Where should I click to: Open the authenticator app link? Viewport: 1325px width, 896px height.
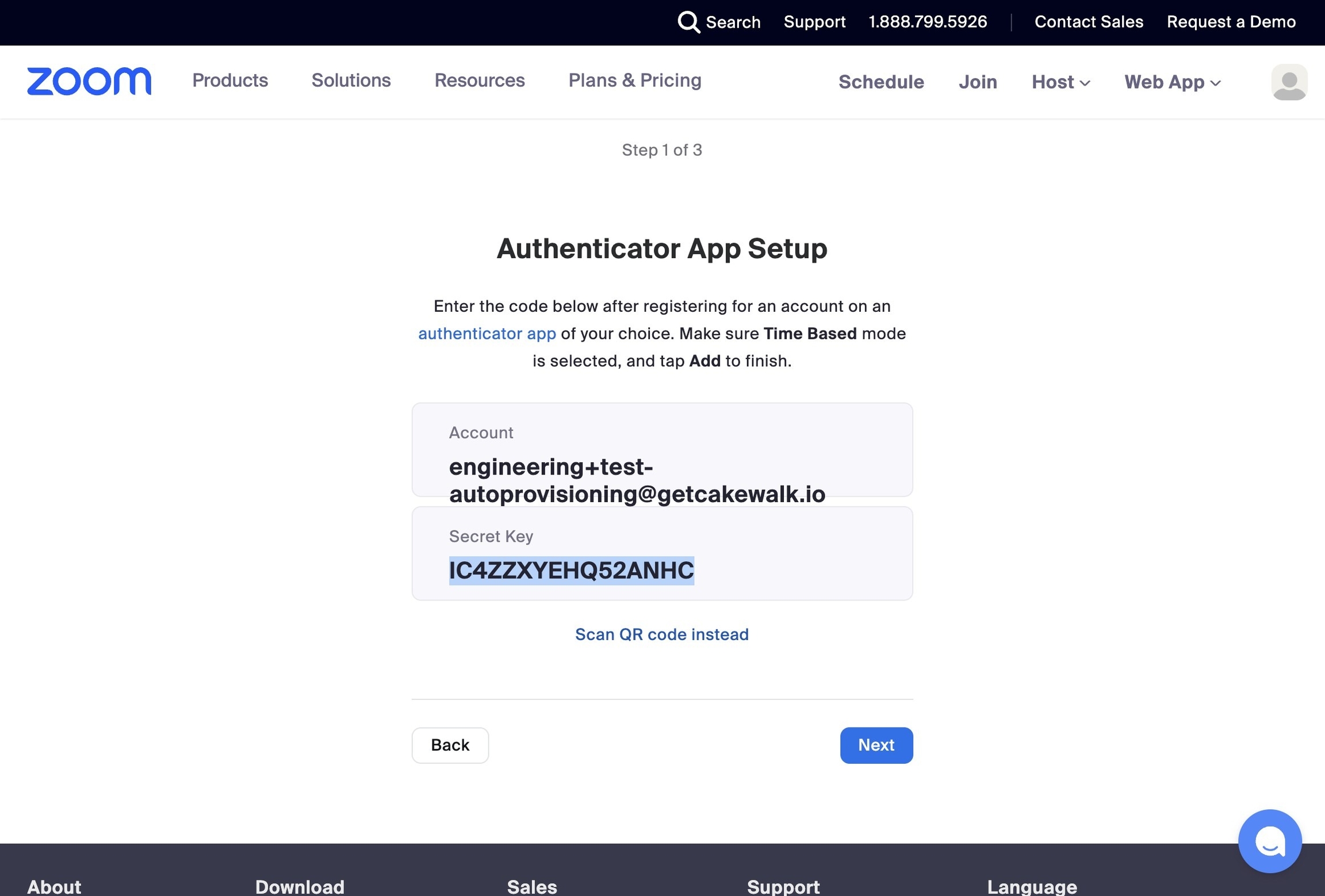point(487,334)
